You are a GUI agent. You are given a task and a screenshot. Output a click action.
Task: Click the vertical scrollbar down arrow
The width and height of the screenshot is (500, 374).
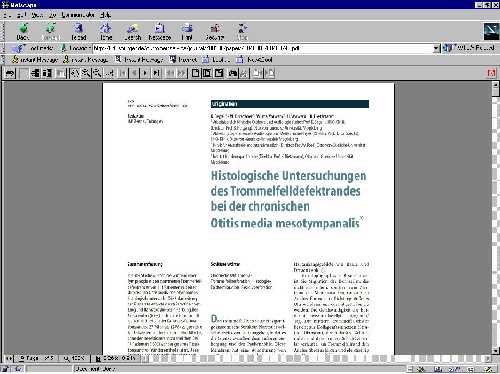click(x=496, y=351)
